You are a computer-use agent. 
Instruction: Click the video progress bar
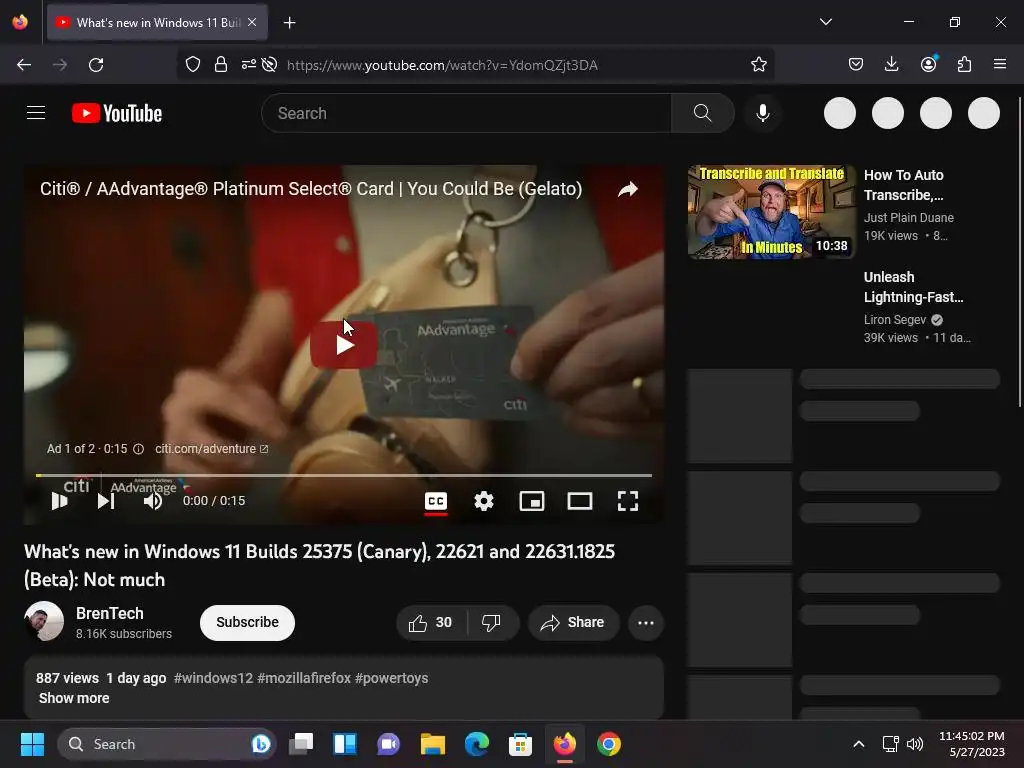344,475
